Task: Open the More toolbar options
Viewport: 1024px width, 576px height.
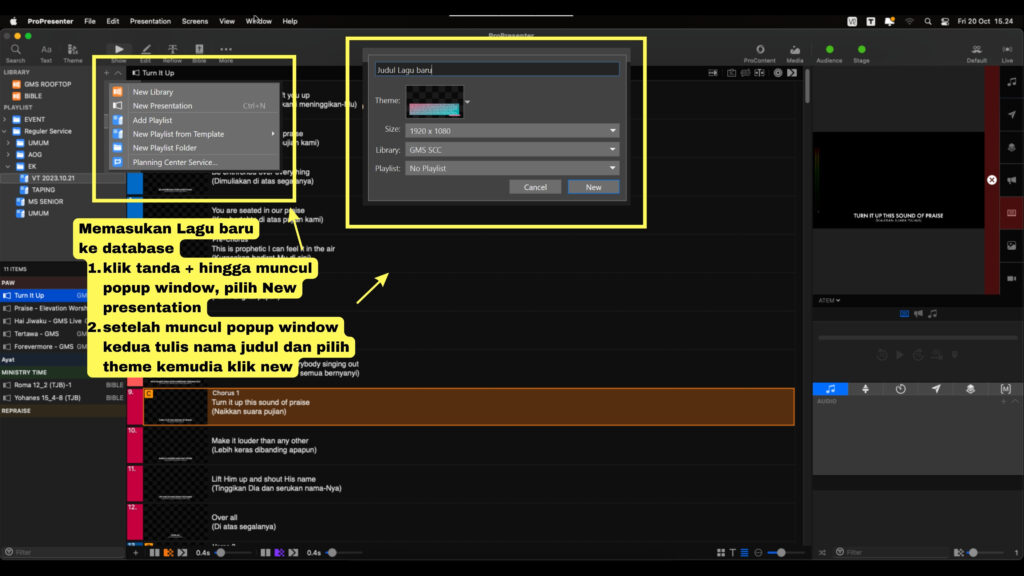Action: [226, 53]
